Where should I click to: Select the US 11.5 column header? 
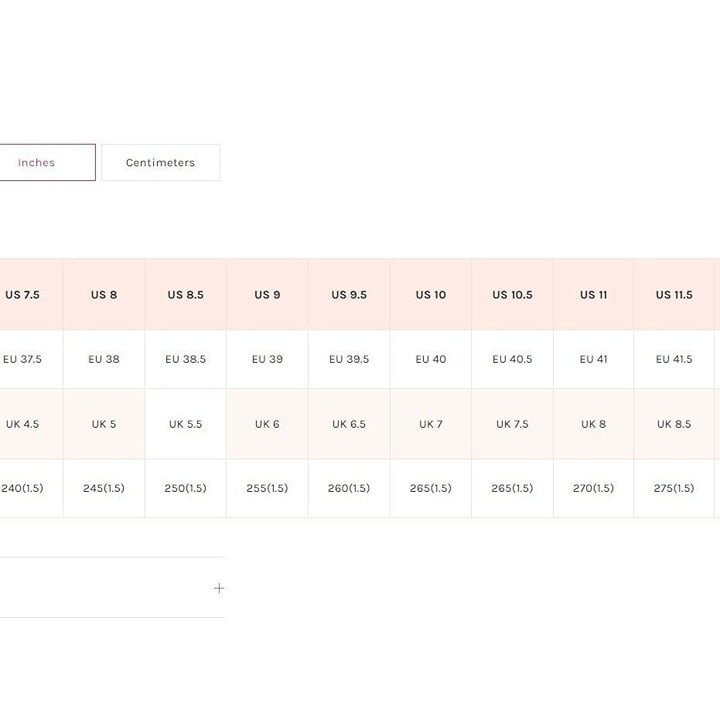(x=674, y=294)
